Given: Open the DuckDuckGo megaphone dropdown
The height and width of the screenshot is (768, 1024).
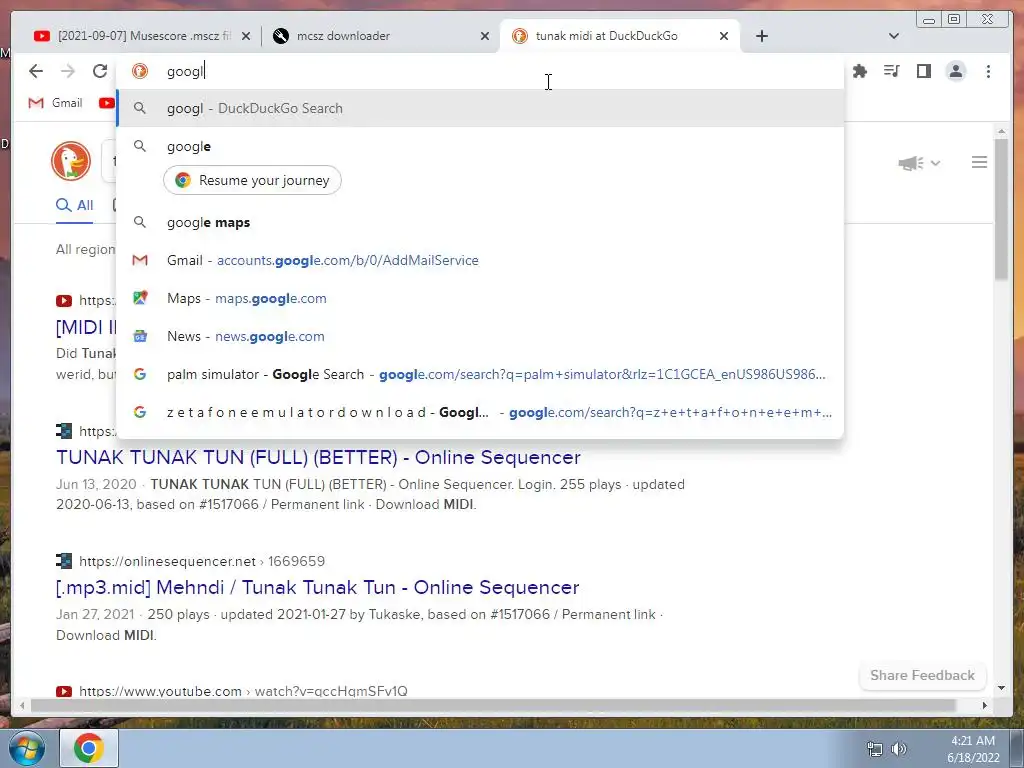Looking at the screenshot, I should (919, 163).
